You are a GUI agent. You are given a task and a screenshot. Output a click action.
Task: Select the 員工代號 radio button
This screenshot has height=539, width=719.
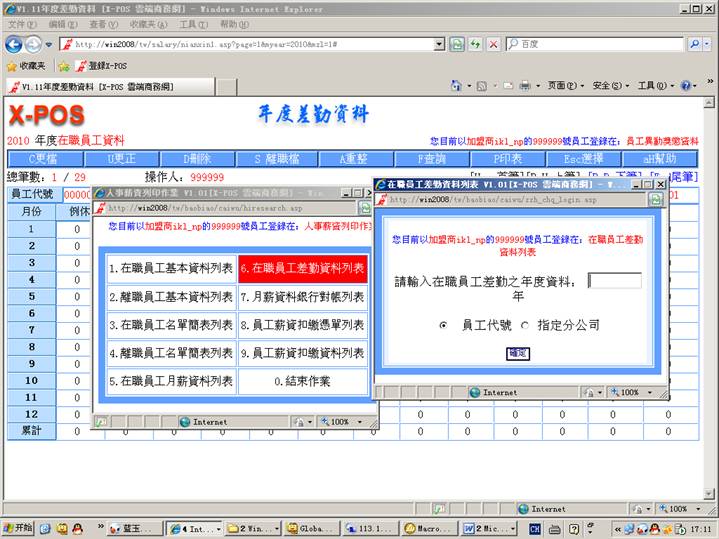444,325
